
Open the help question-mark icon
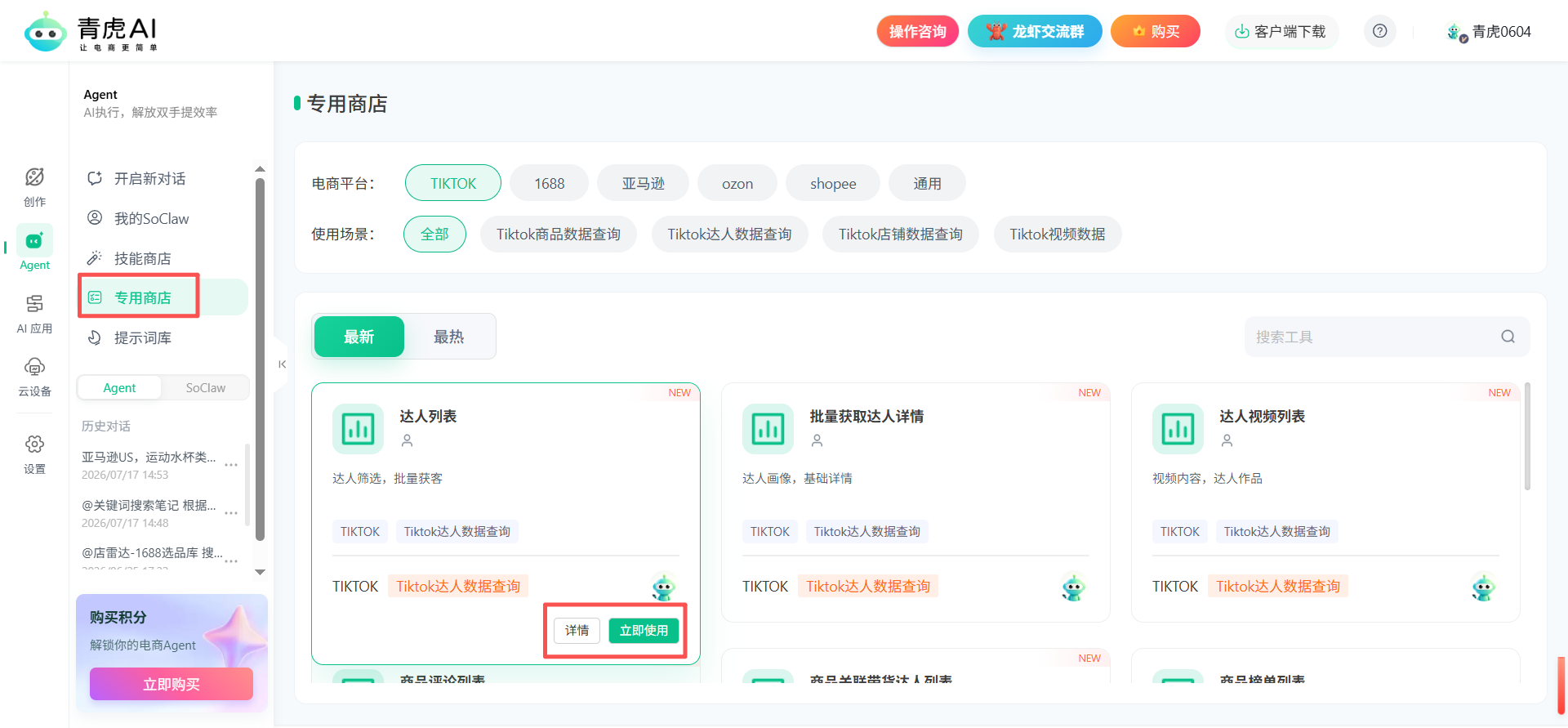1379,31
